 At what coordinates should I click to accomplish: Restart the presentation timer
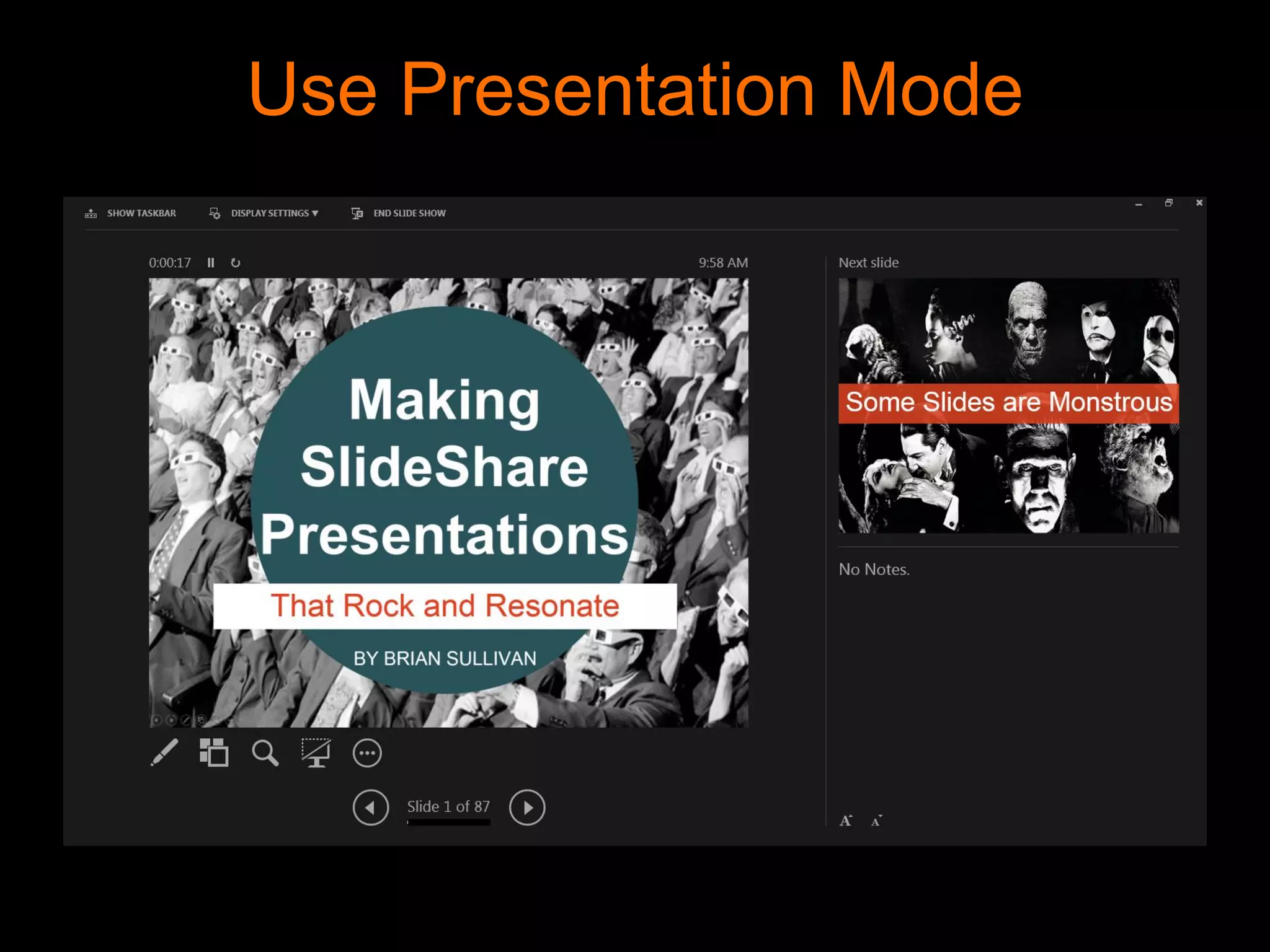pyautogui.click(x=236, y=263)
